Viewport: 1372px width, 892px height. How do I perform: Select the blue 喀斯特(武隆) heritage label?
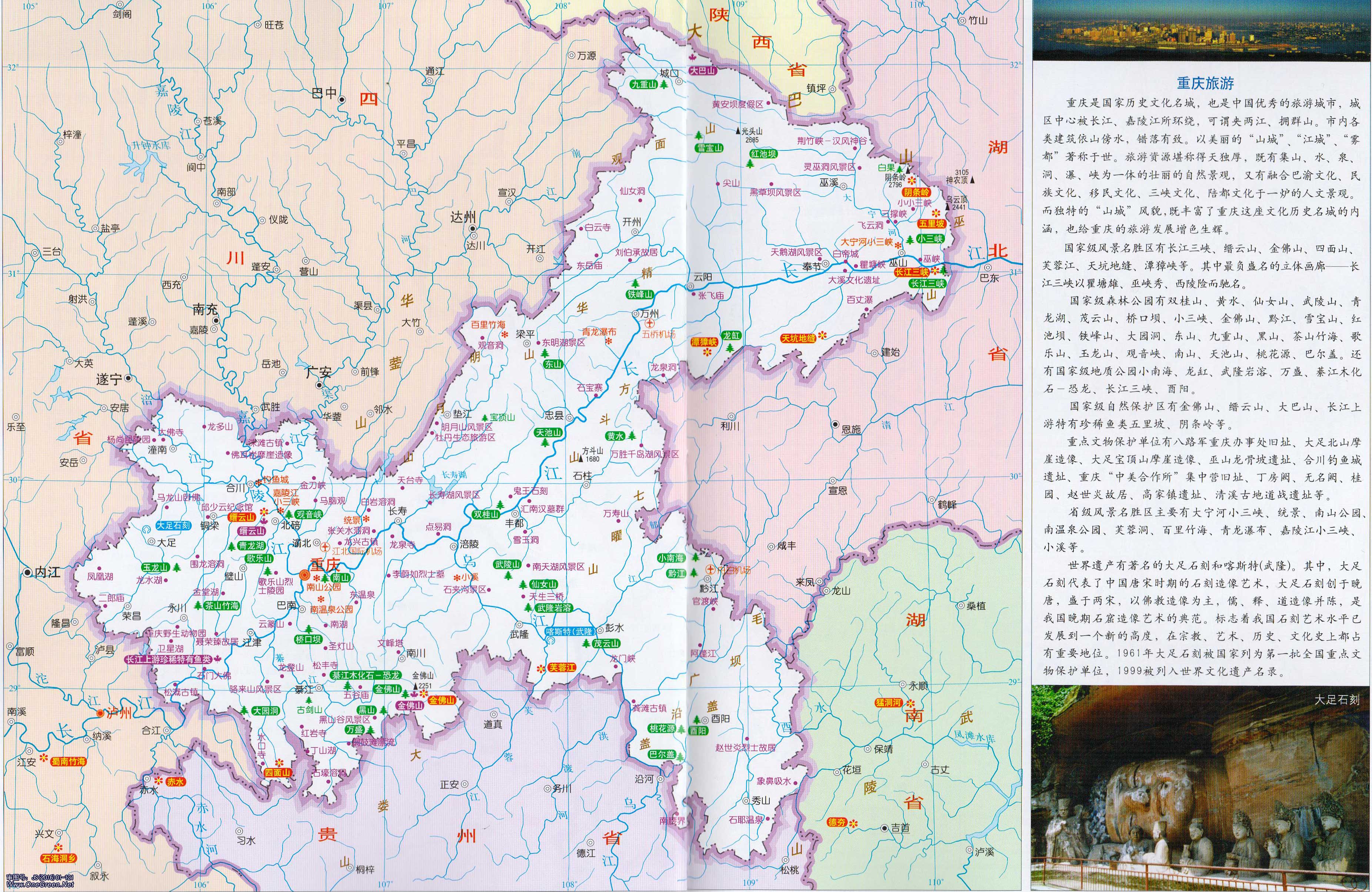570,631
